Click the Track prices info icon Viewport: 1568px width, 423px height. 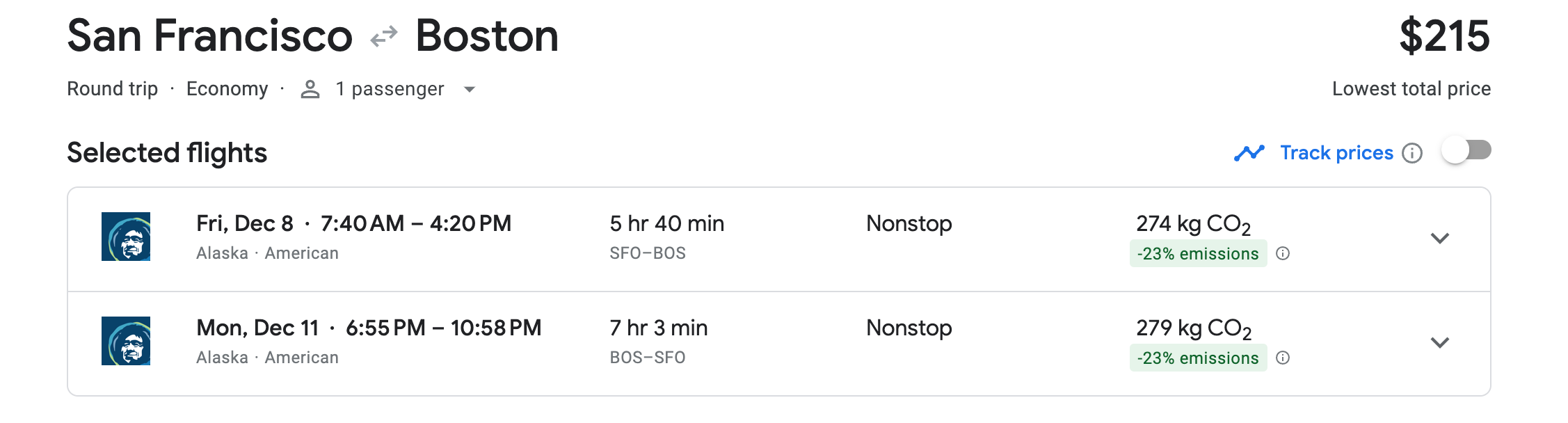point(1412,153)
